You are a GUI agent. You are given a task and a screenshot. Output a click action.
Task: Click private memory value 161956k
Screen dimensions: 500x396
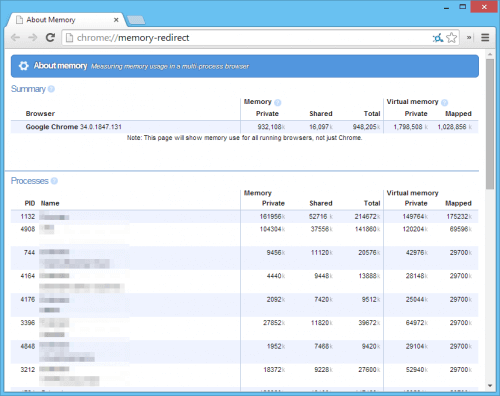[x=272, y=217]
